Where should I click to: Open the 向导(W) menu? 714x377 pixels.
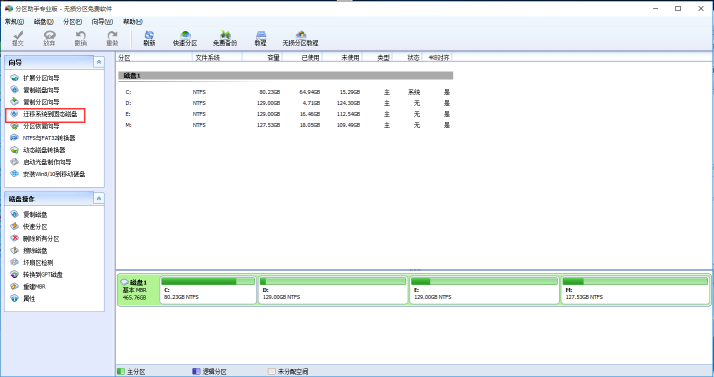click(102, 21)
